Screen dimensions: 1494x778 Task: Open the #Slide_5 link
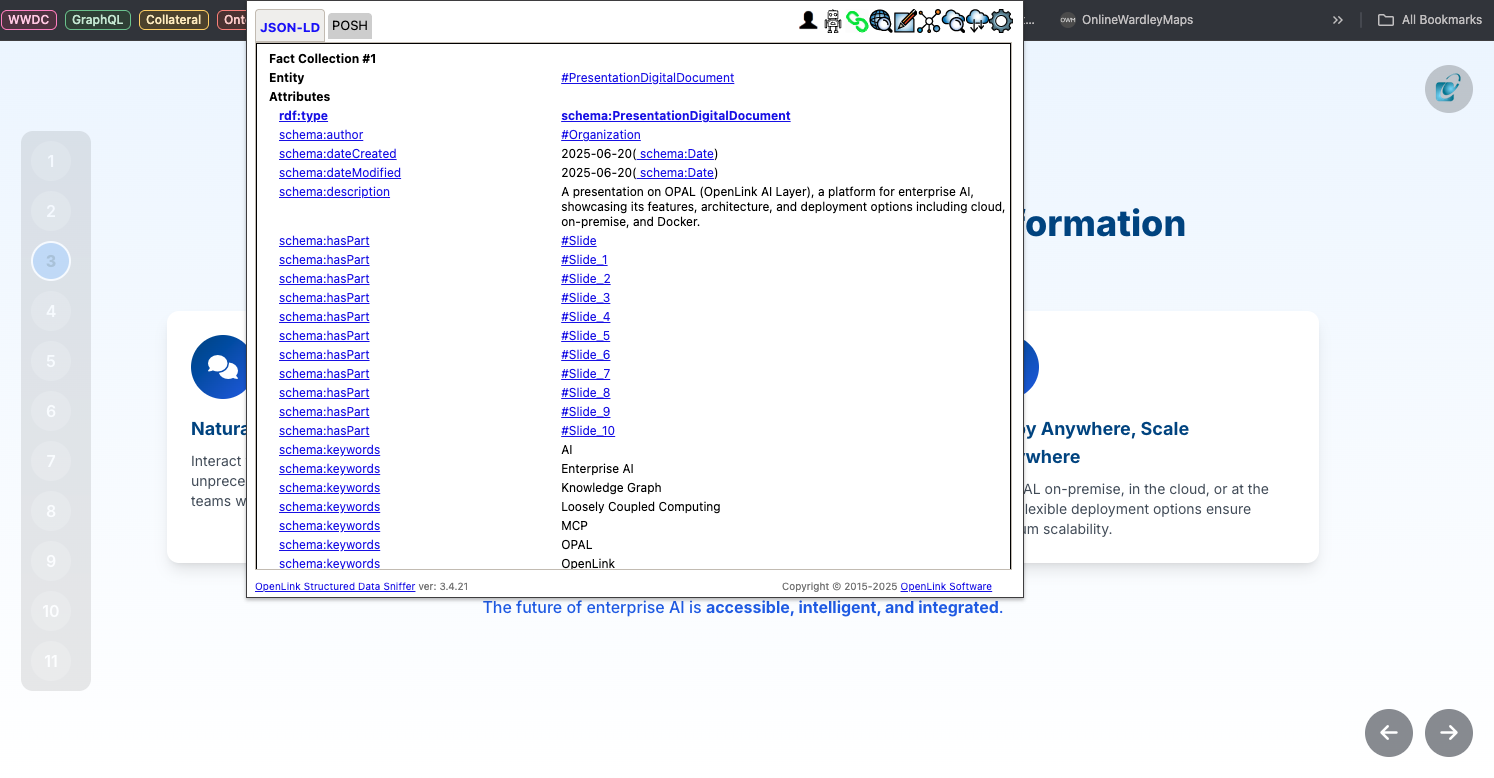tap(586, 336)
